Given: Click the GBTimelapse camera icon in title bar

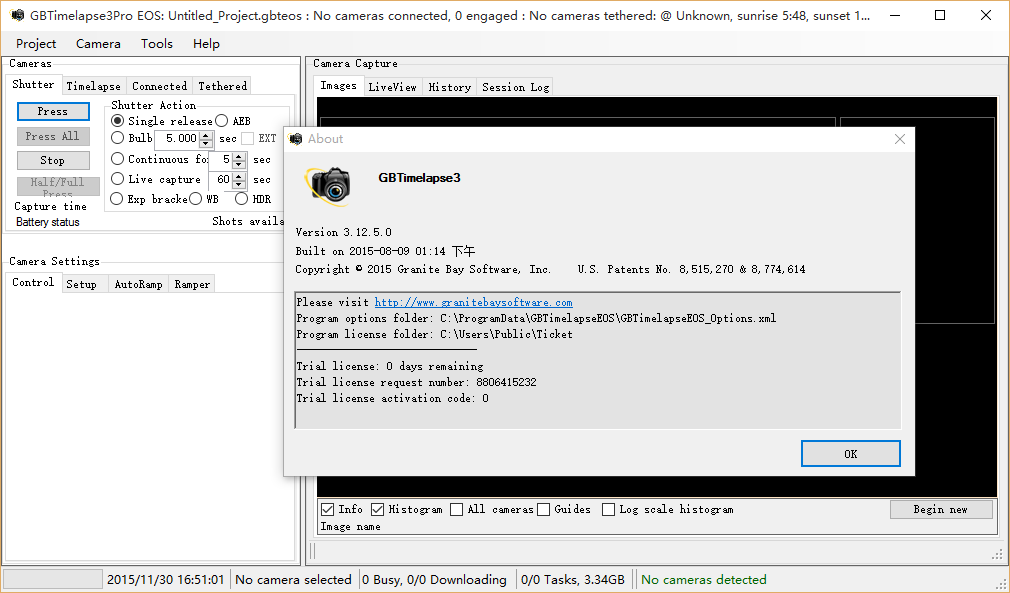Looking at the screenshot, I should click(17, 15).
